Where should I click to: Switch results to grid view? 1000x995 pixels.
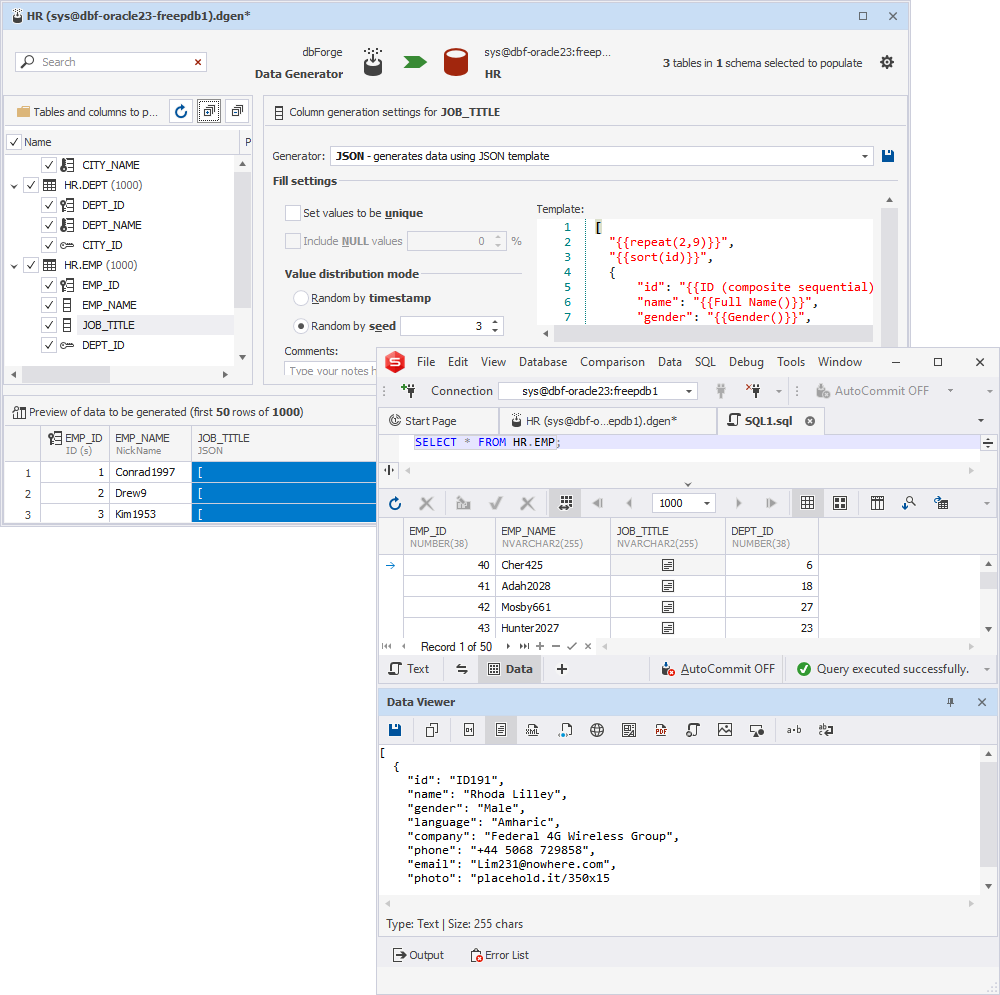(x=807, y=503)
